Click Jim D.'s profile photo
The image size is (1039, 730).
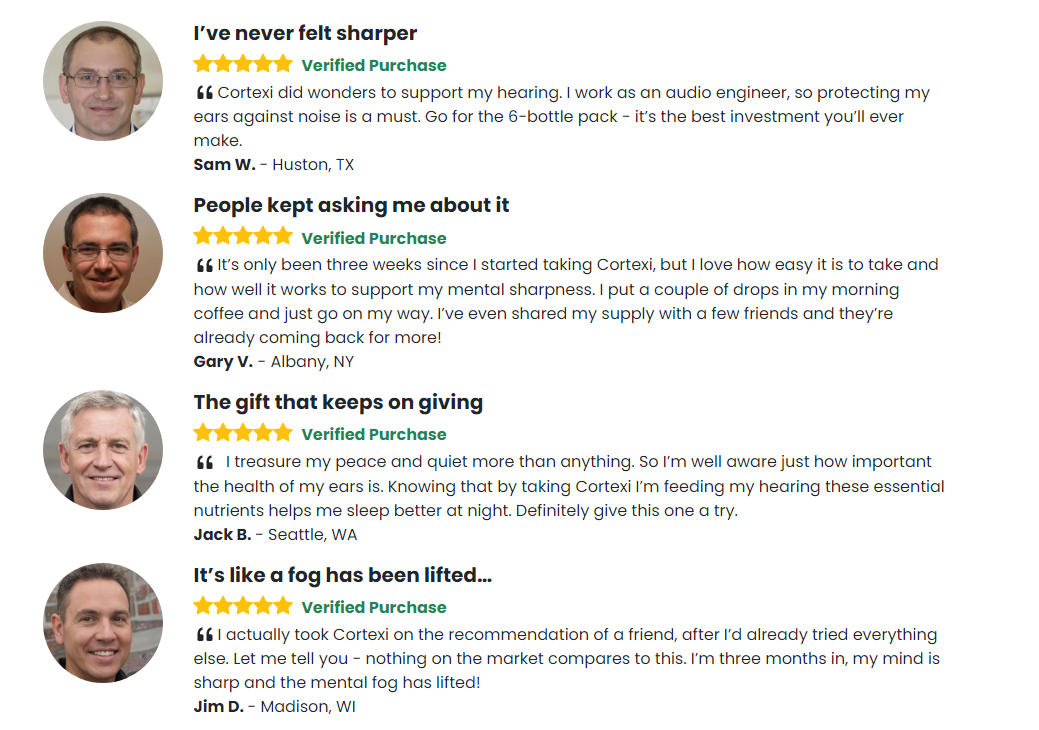coord(103,623)
